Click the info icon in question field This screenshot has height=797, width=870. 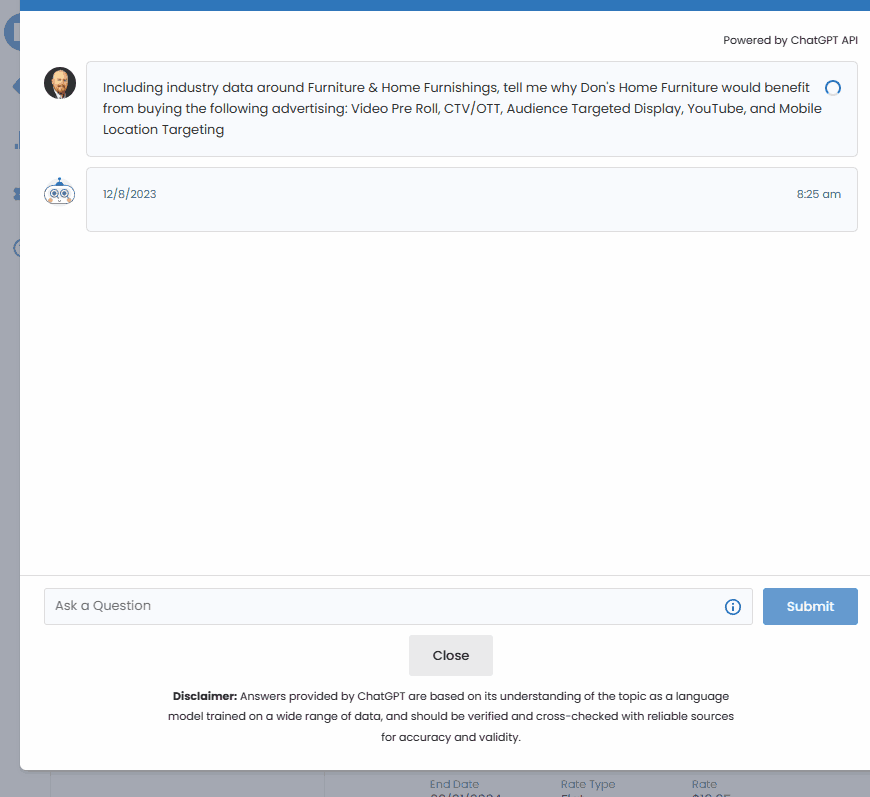pyautogui.click(x=732, y=607)
